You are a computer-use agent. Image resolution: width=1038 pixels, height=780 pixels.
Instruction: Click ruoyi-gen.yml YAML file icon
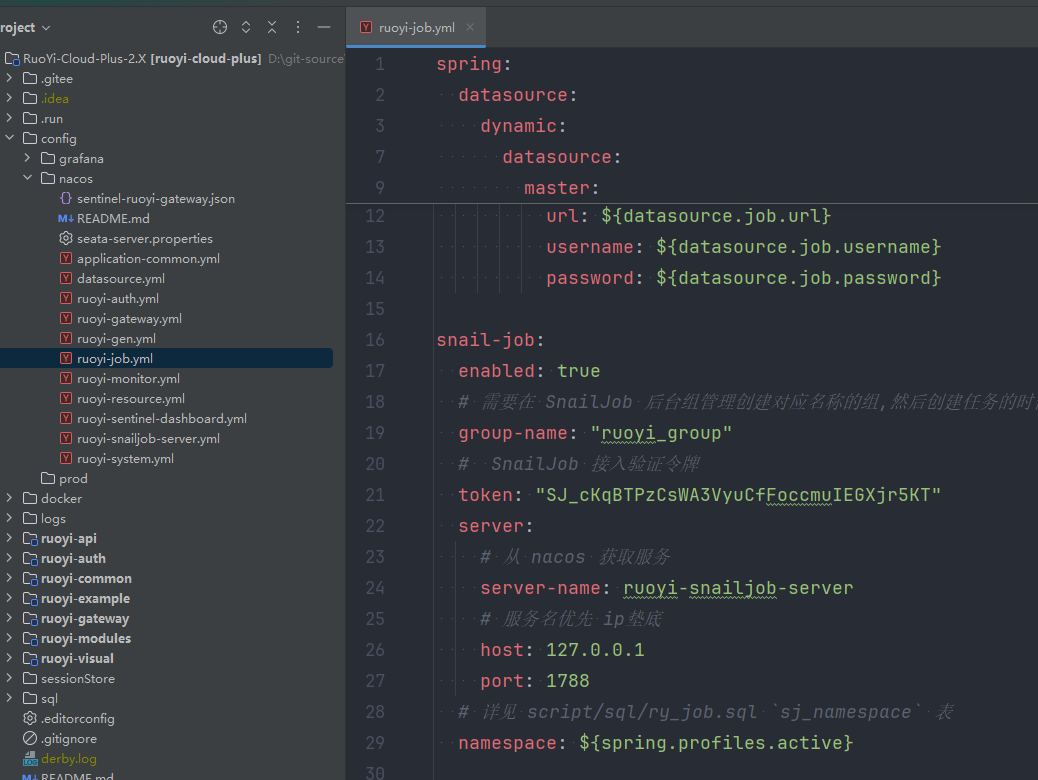pos(66,338)
